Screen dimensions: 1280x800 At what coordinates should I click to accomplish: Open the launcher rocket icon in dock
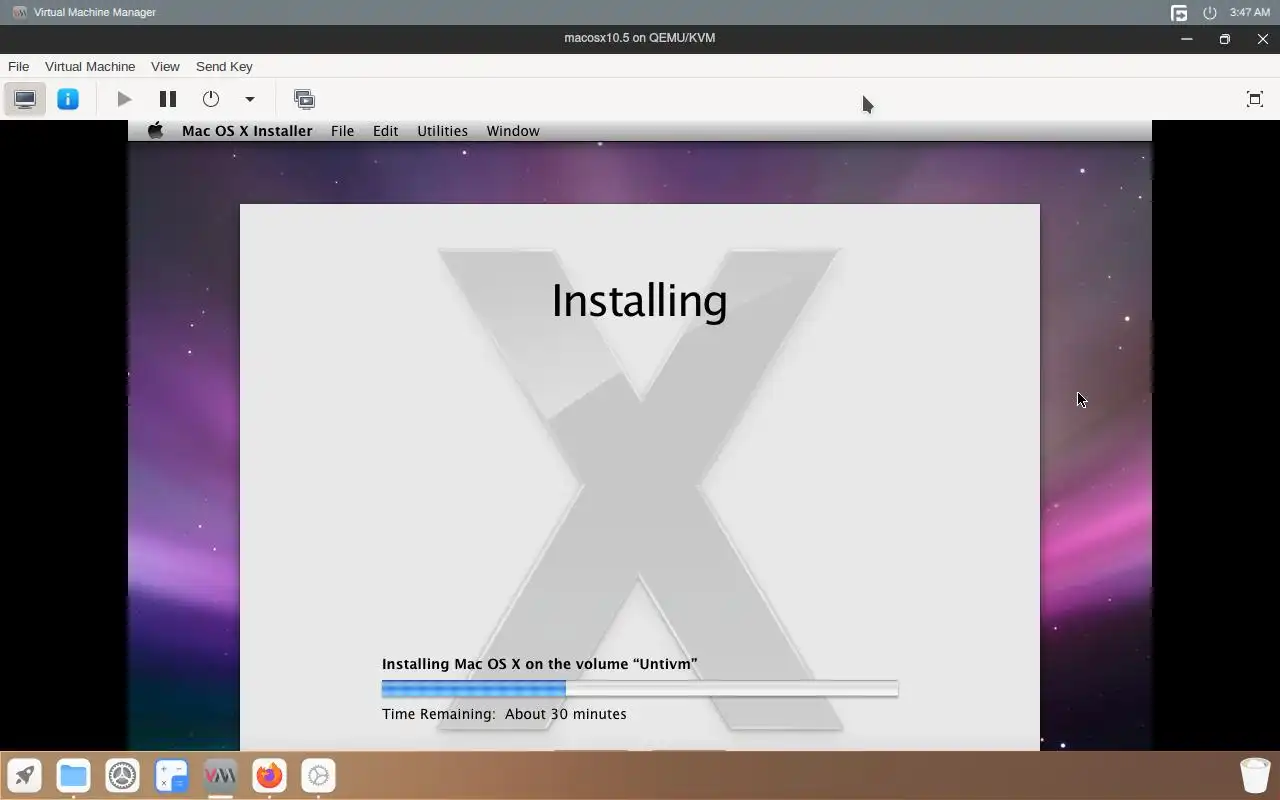25,775
